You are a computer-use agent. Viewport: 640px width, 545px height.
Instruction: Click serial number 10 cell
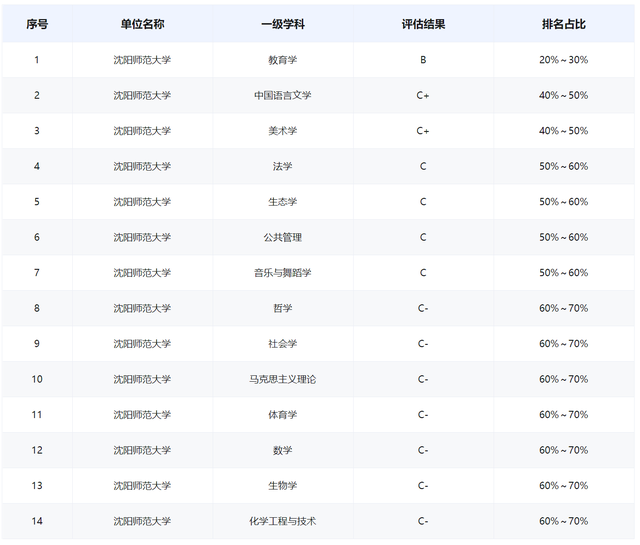37,379
